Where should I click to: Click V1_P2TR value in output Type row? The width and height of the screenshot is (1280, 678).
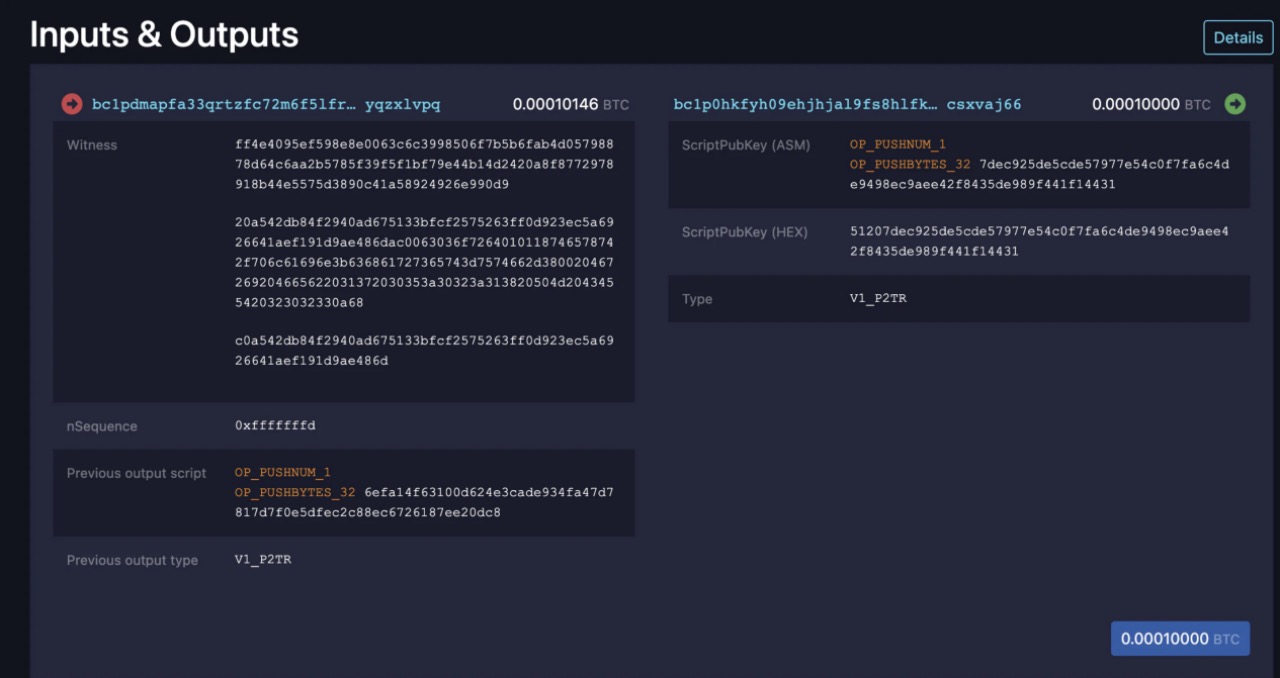(x=878, y=298)
